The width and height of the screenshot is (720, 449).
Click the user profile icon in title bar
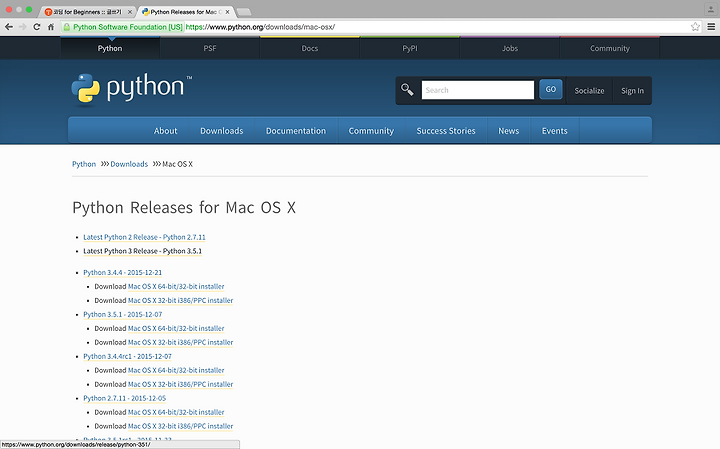(x=711, y=9)
